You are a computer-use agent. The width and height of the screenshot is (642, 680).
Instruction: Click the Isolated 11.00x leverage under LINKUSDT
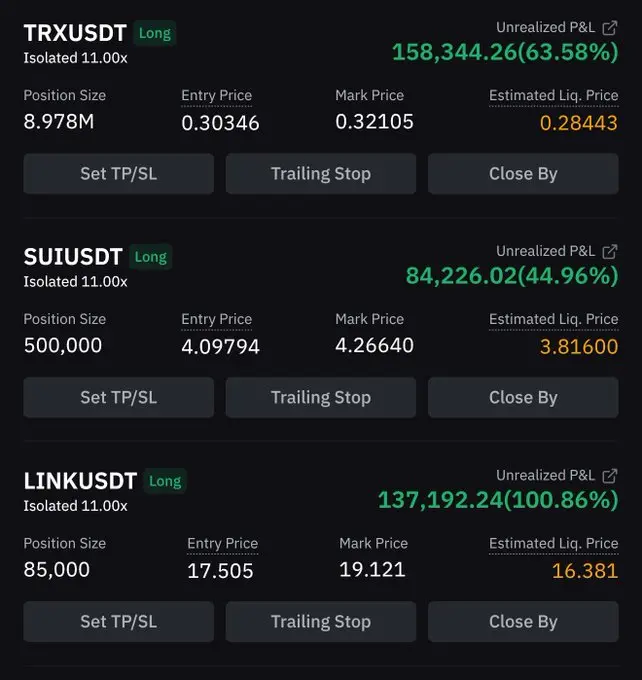click(x=75, y=506)
